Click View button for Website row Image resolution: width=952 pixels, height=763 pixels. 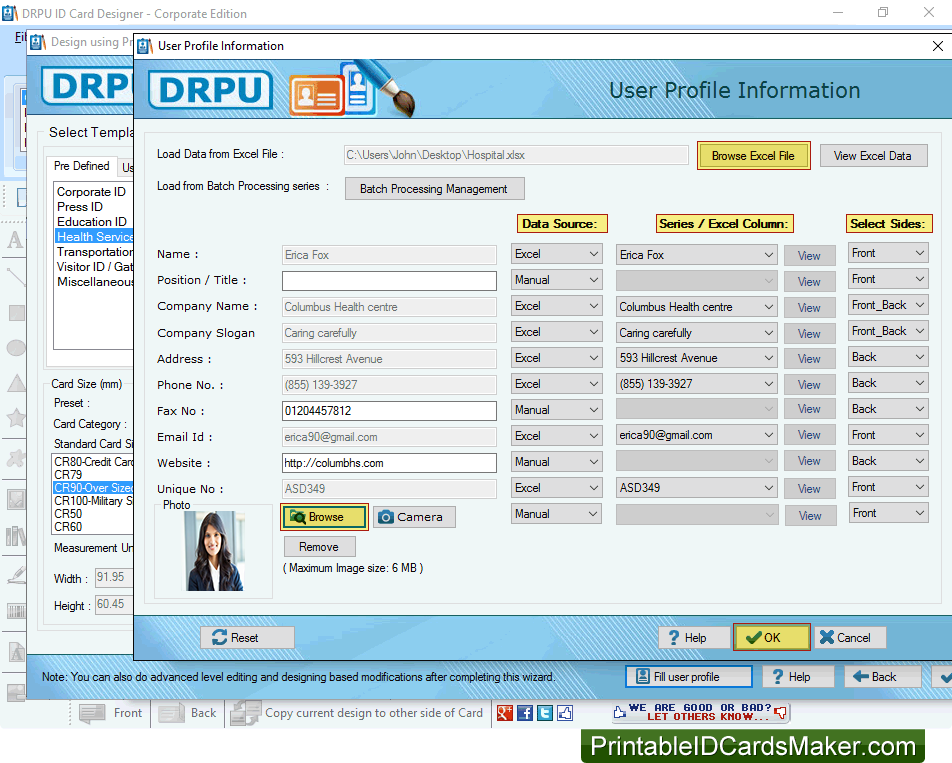tap(809, 463)
